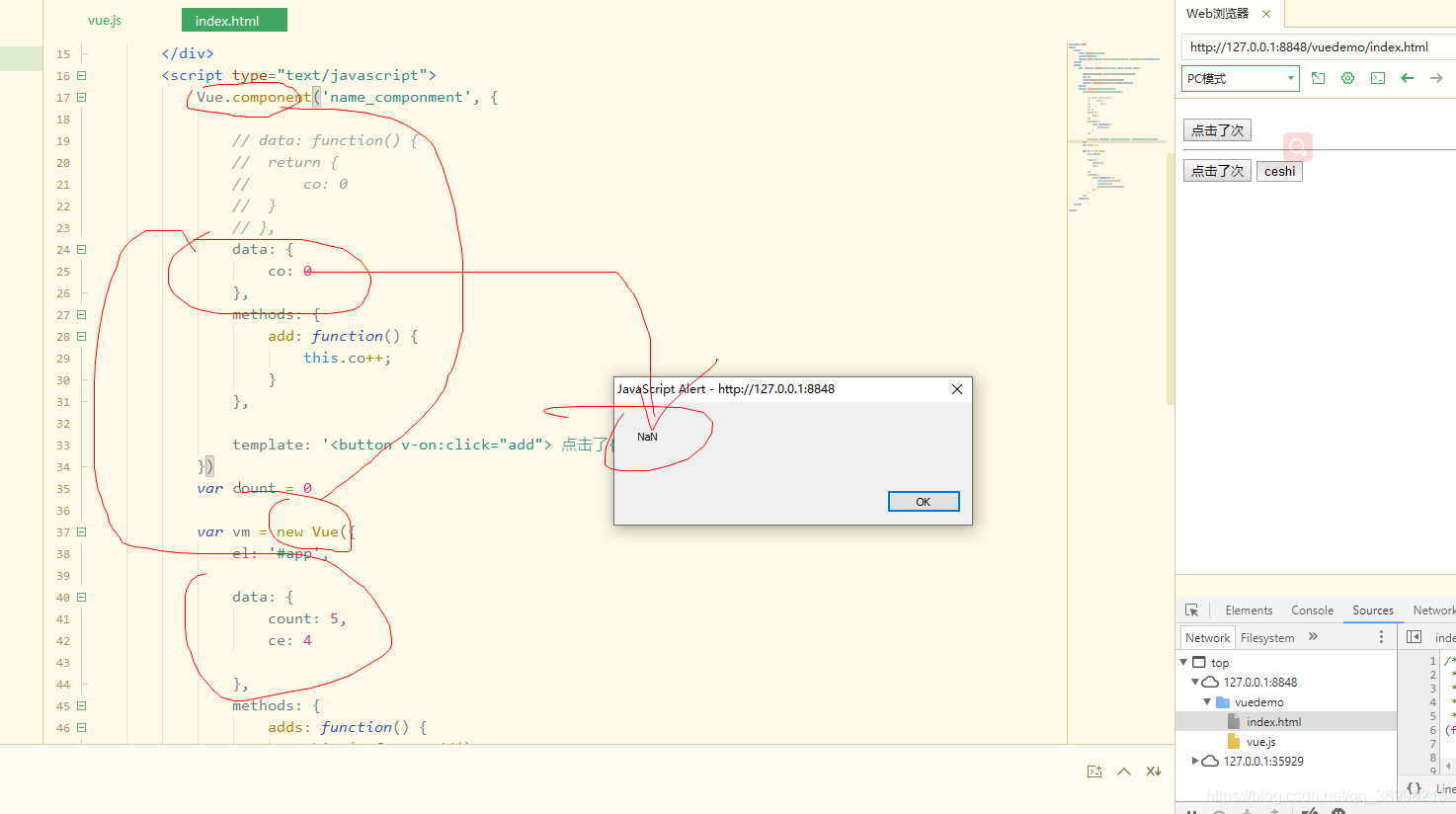Collapse the 127.0.0.1:8848 tree node

pos(1195,682)
